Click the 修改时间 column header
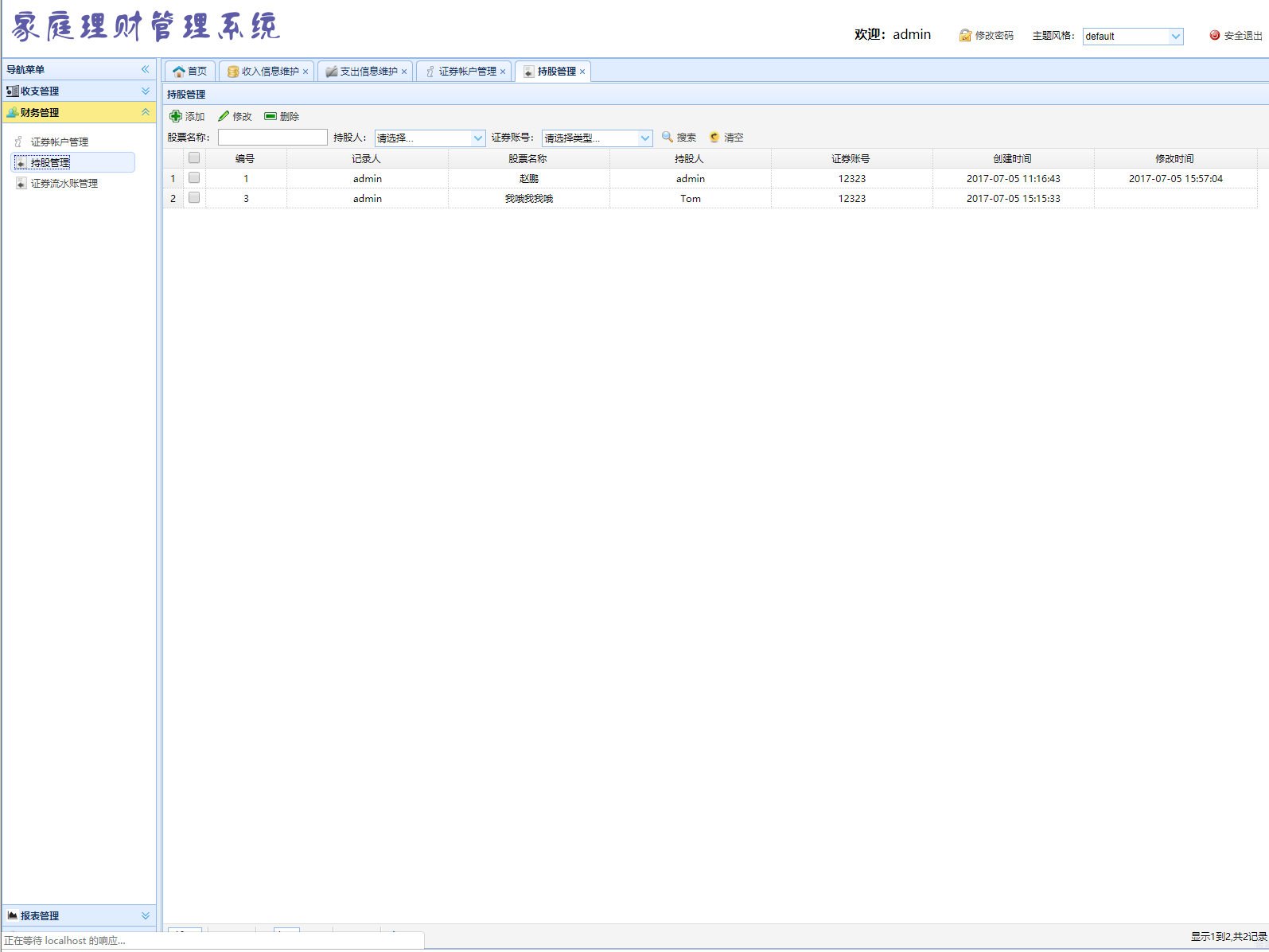 tap(1175, 158)
